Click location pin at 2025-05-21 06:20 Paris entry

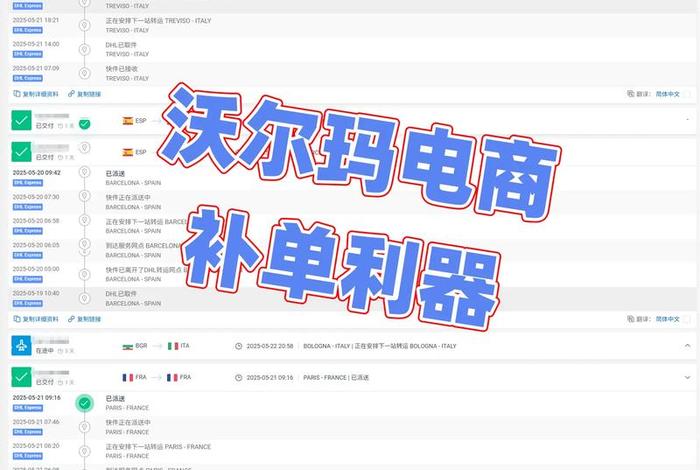84,452
